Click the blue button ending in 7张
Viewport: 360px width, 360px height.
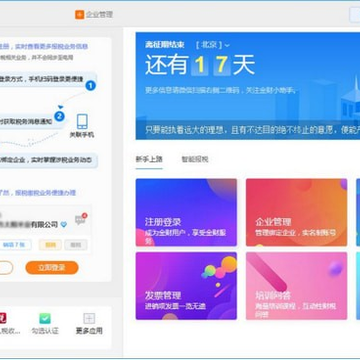15,245
